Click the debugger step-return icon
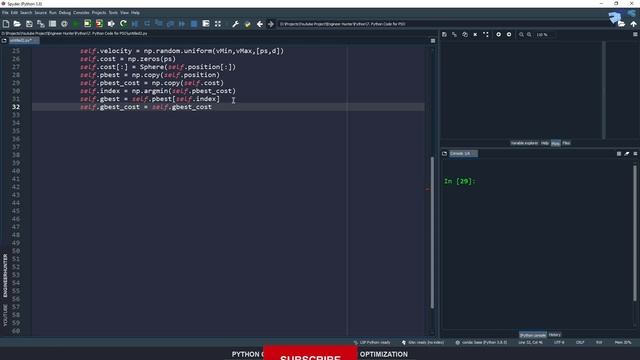The height and width of the screenshot is (360, 640). (171, 24)
